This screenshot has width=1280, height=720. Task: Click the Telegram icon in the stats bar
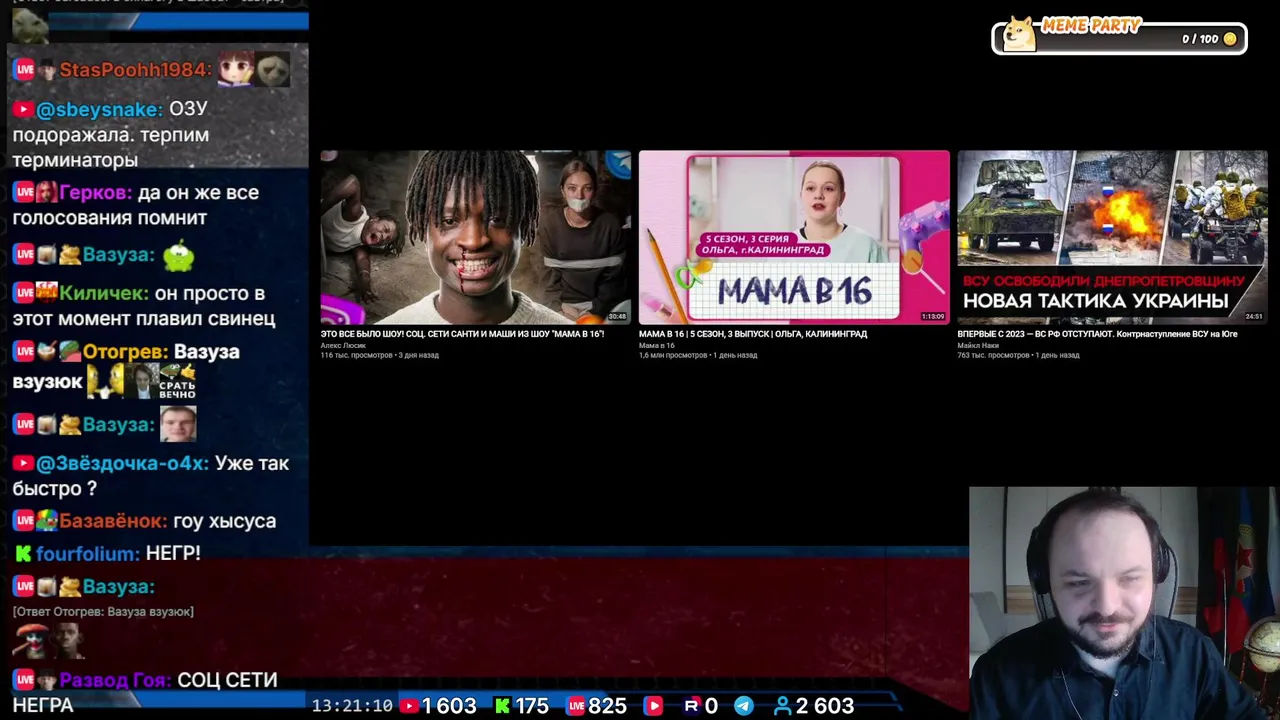(744, 706)
